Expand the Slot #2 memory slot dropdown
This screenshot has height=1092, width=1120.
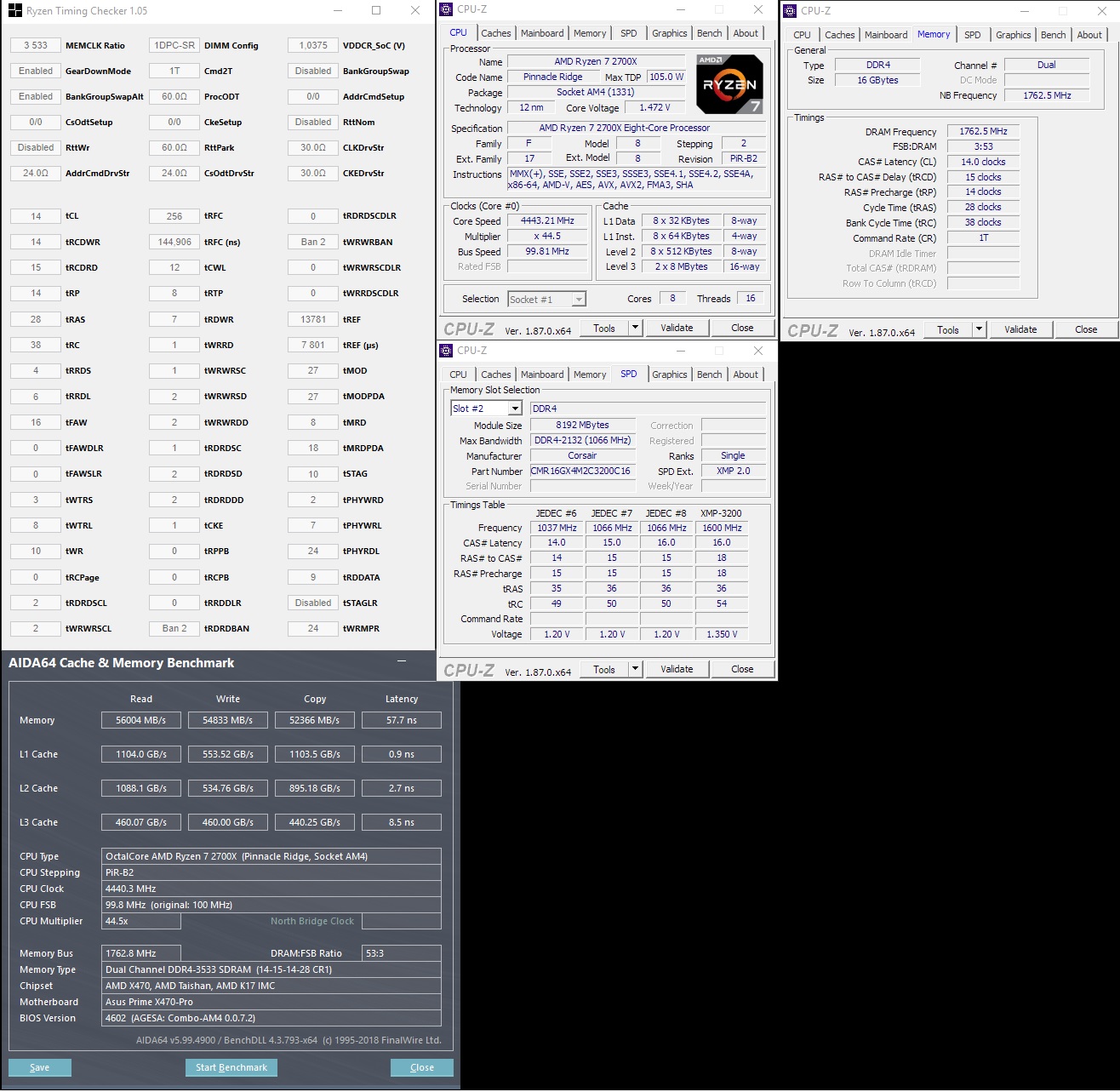click(514, 409)
